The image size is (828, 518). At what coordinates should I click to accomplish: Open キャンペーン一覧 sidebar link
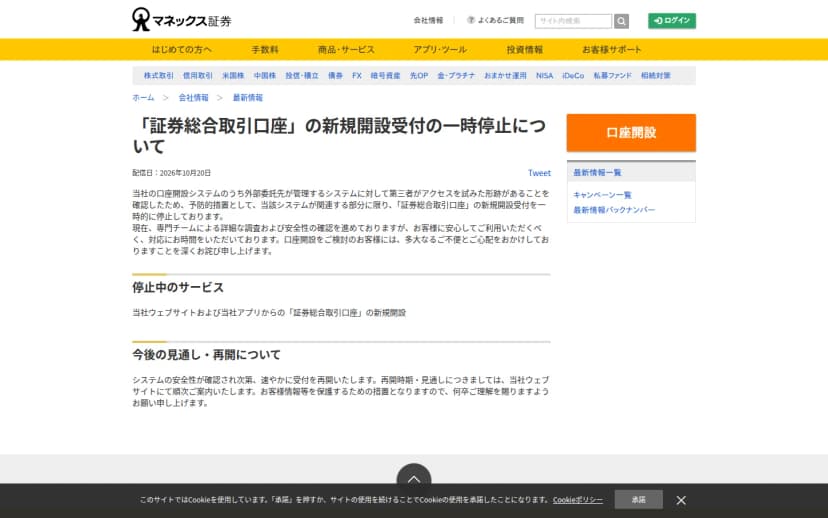coord(603,195)
